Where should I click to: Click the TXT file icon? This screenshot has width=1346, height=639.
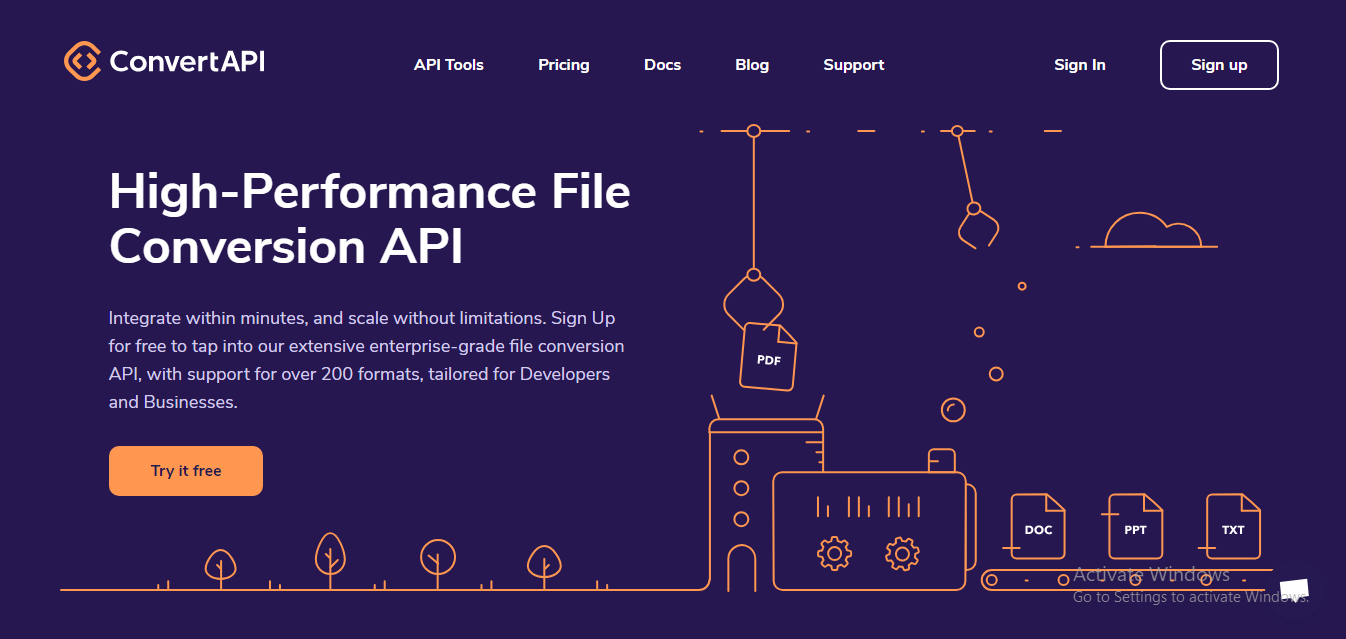pos(1233,526)
